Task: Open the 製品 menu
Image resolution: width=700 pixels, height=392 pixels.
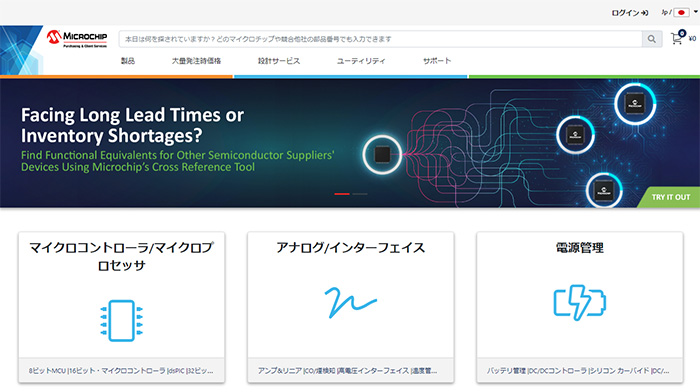Action: [128, 61]
